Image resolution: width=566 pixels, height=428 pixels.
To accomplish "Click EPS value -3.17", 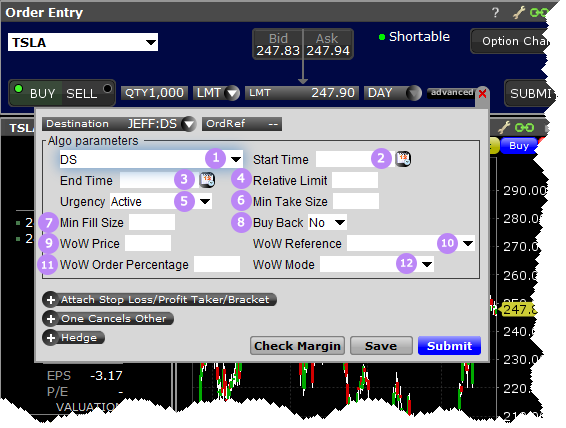I will (x=106, y=376).
